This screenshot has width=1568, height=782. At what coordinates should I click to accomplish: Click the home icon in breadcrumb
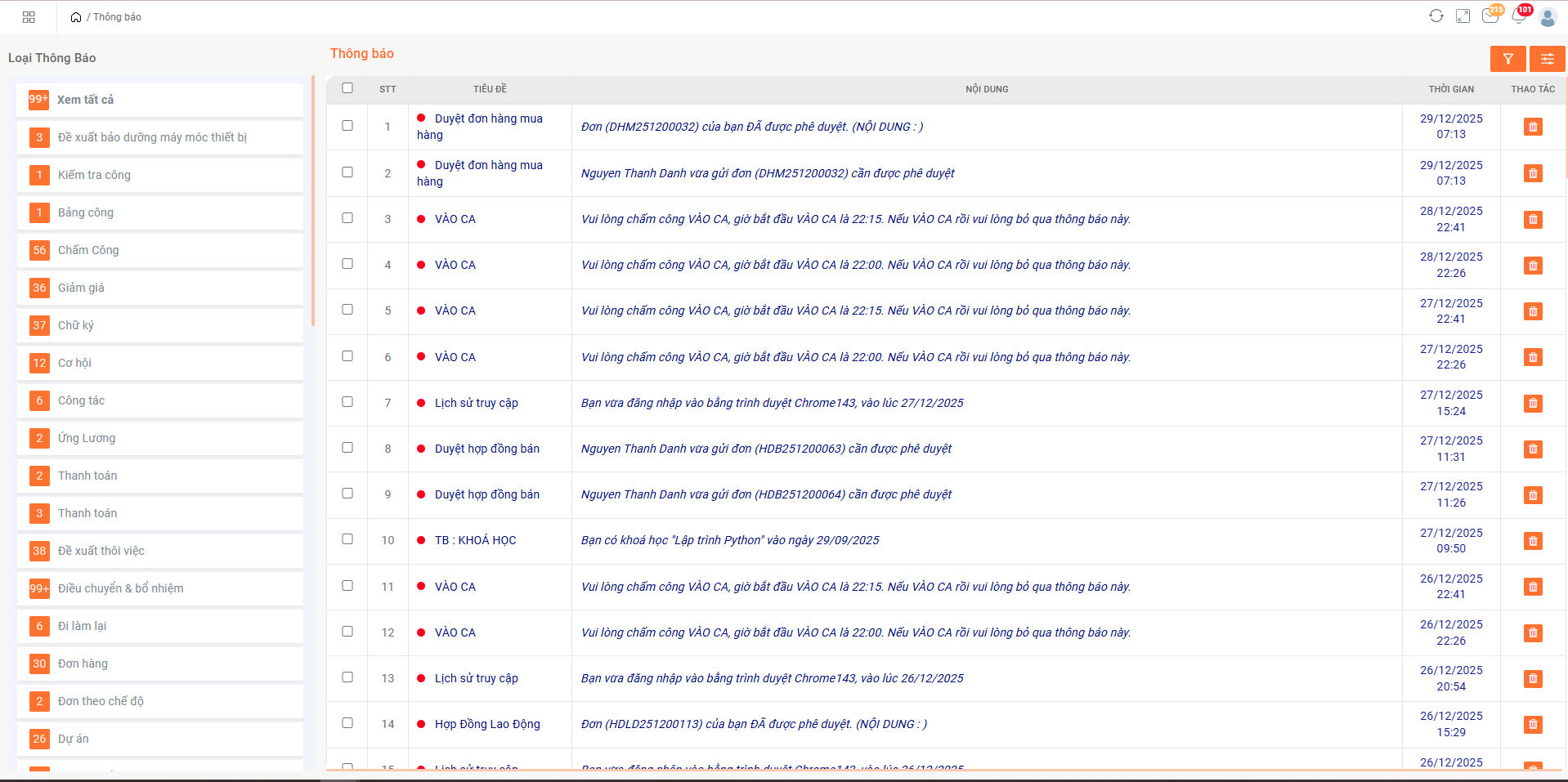[76, 17]
